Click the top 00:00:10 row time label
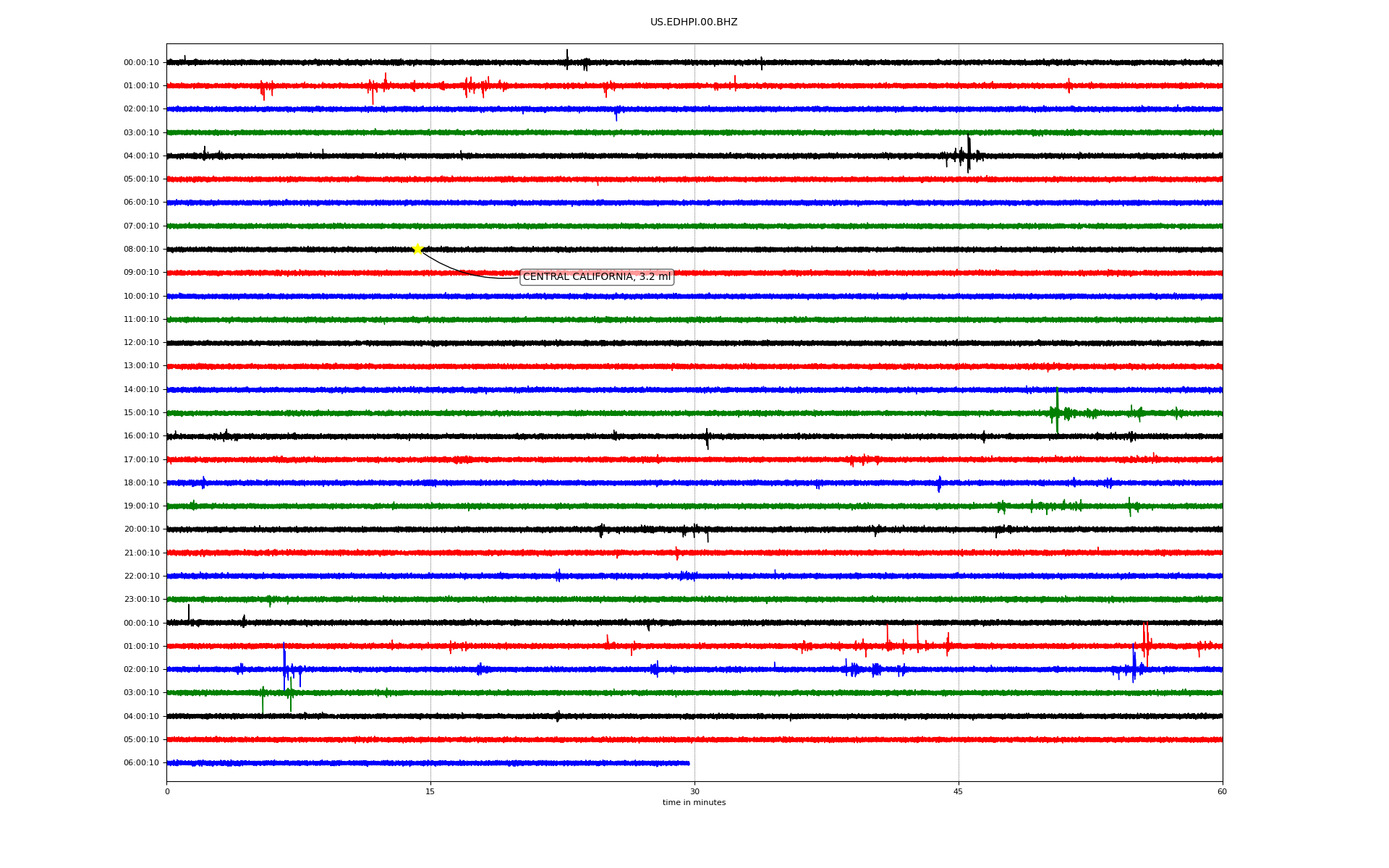This screenshot has width=1389, height=868. point(141,63)
